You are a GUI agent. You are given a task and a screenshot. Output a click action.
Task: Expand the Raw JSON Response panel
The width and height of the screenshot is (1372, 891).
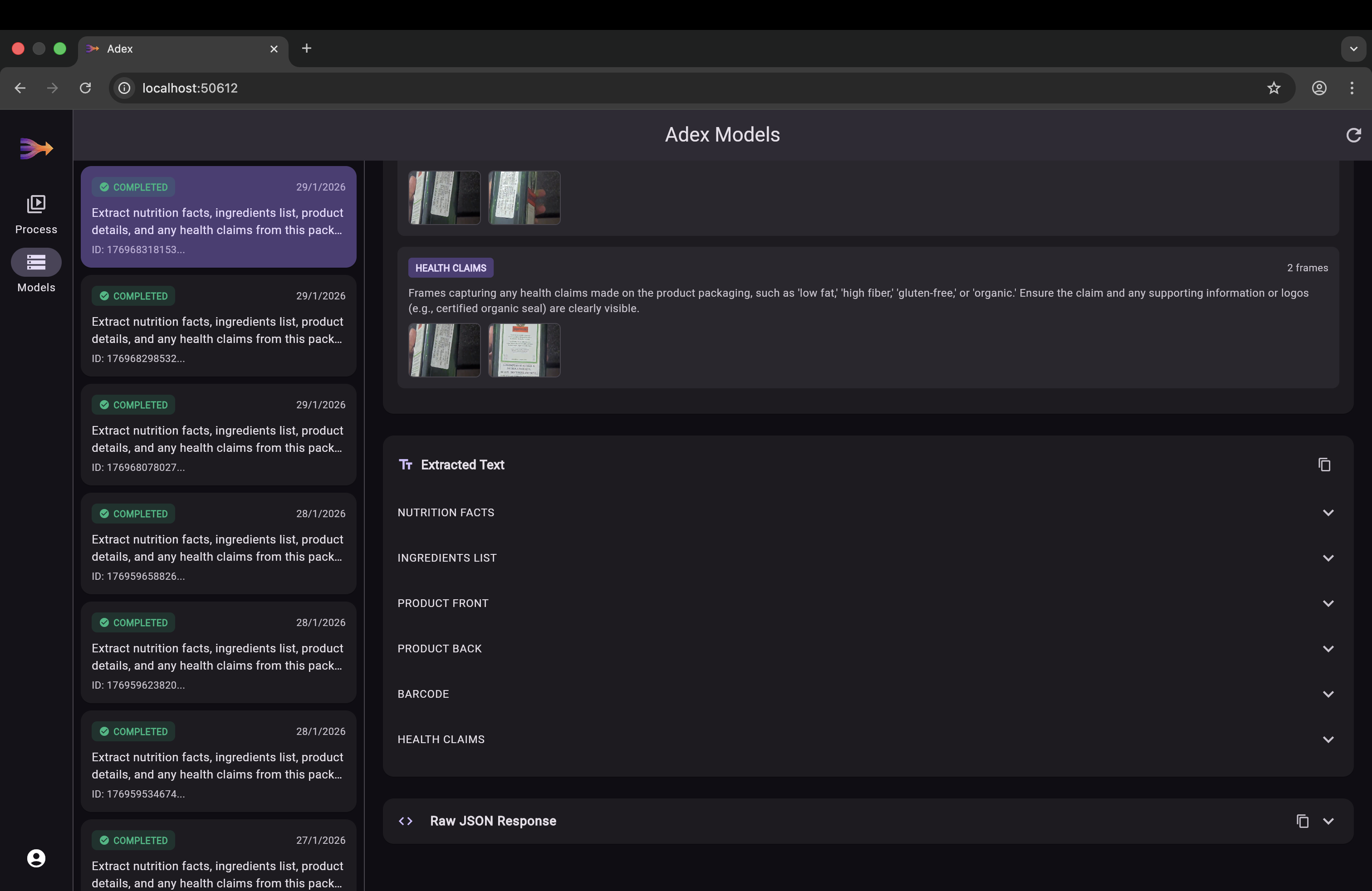click(1328, 821)
